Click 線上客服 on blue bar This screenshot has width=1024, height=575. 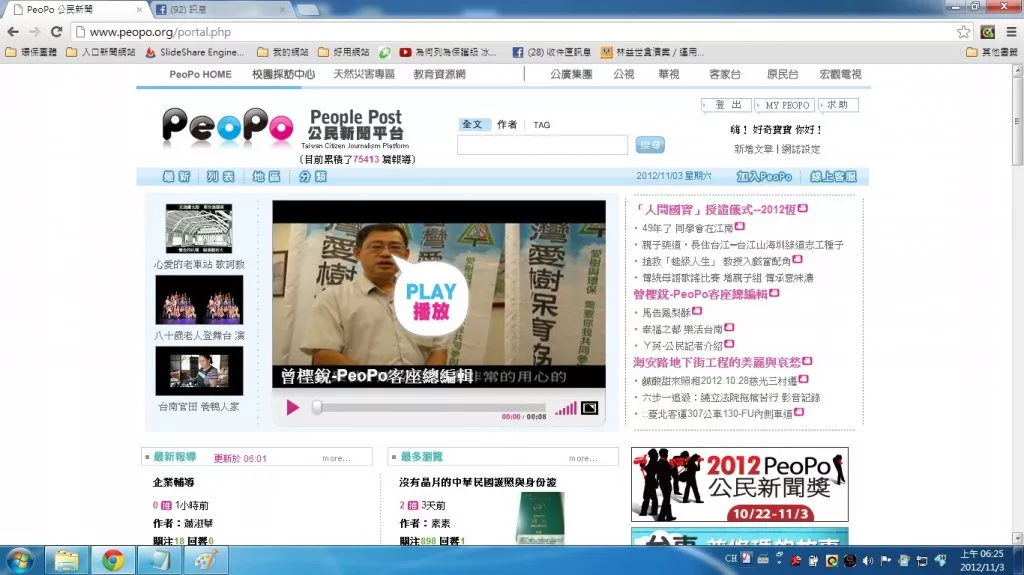coord(833,176)
